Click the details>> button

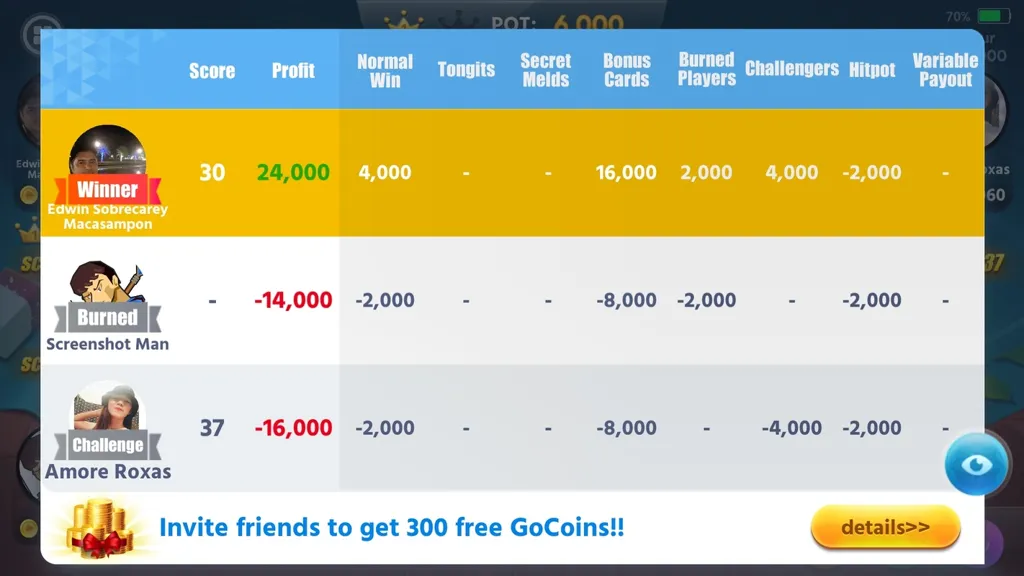click(885, 526)
